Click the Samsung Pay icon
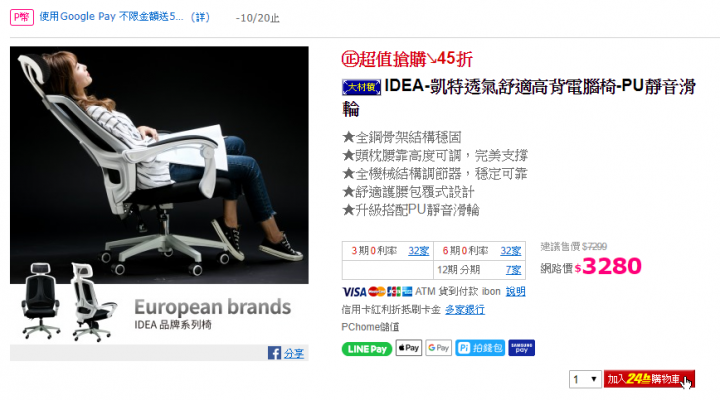The image size is (720, 400). tap(521, 348)
